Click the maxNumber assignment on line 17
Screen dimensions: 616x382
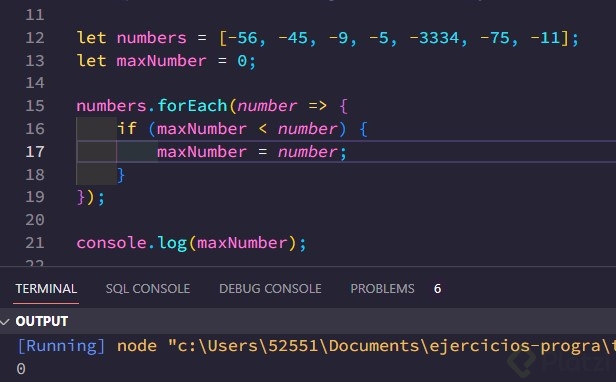252,152
